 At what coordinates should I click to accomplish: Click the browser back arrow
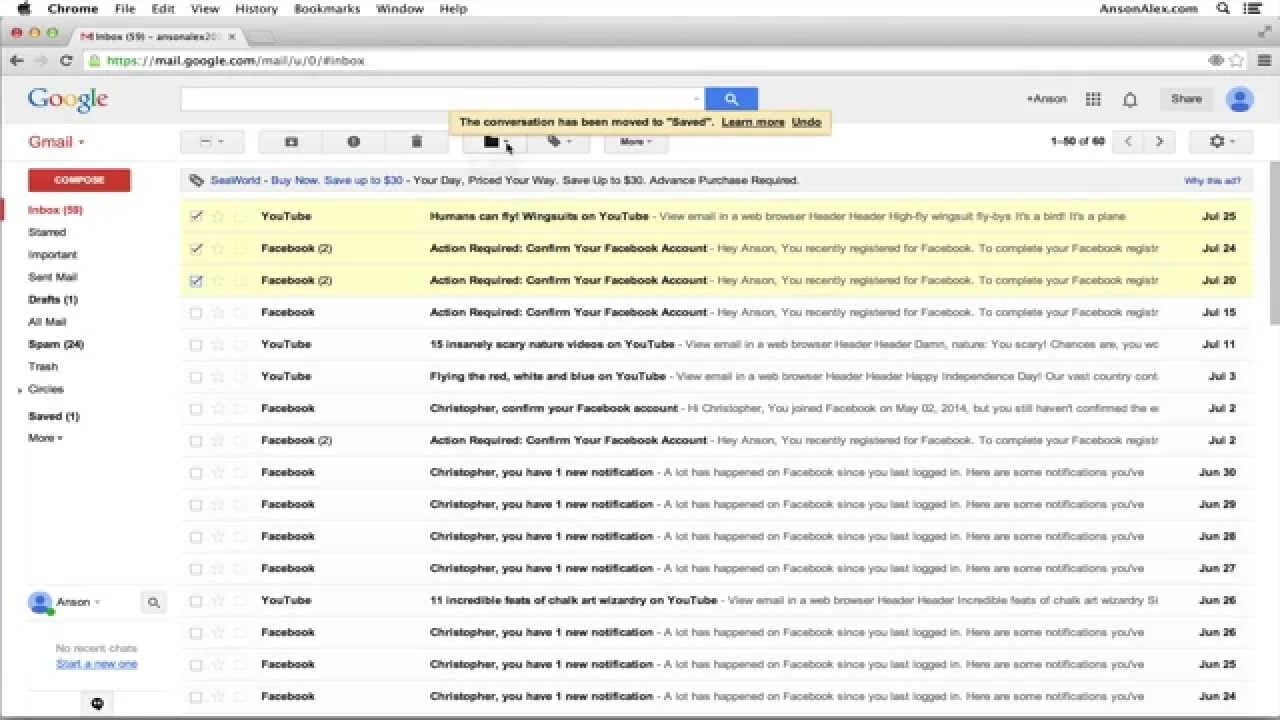click(16, 61)
